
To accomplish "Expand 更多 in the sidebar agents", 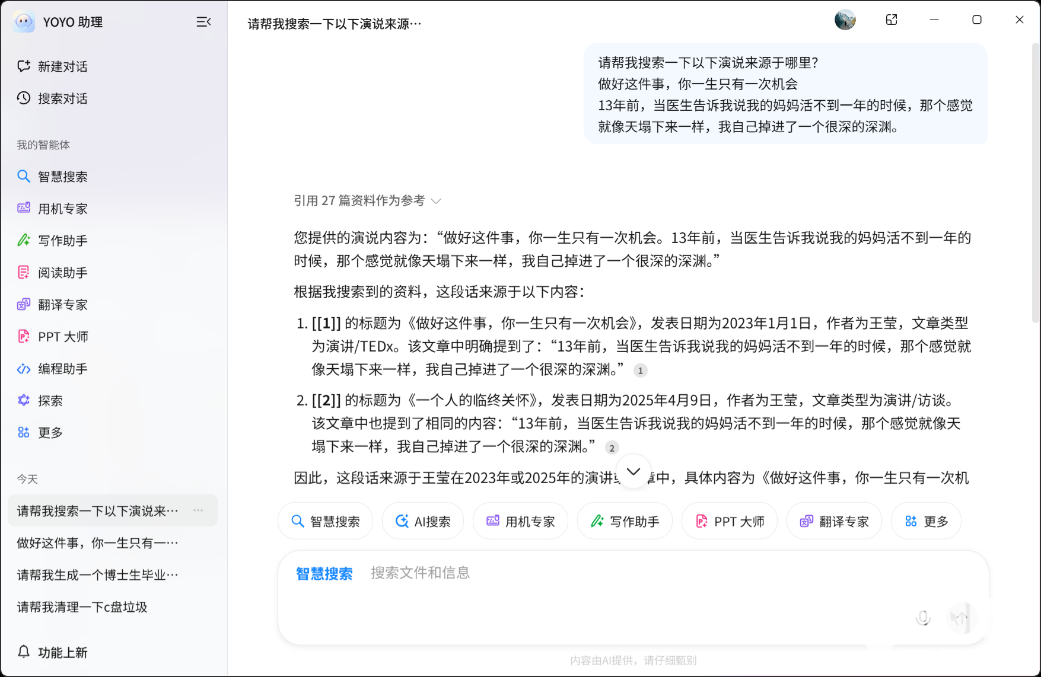I will pos(50,433).
